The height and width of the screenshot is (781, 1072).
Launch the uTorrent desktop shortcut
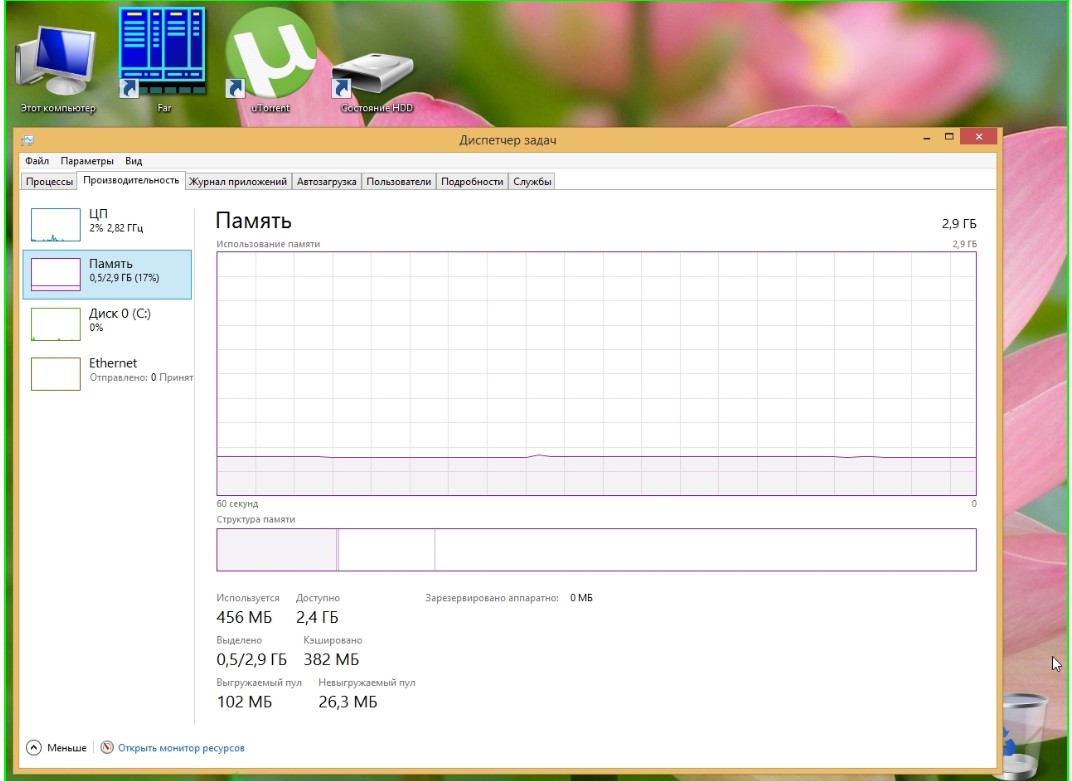coord(269,55)
